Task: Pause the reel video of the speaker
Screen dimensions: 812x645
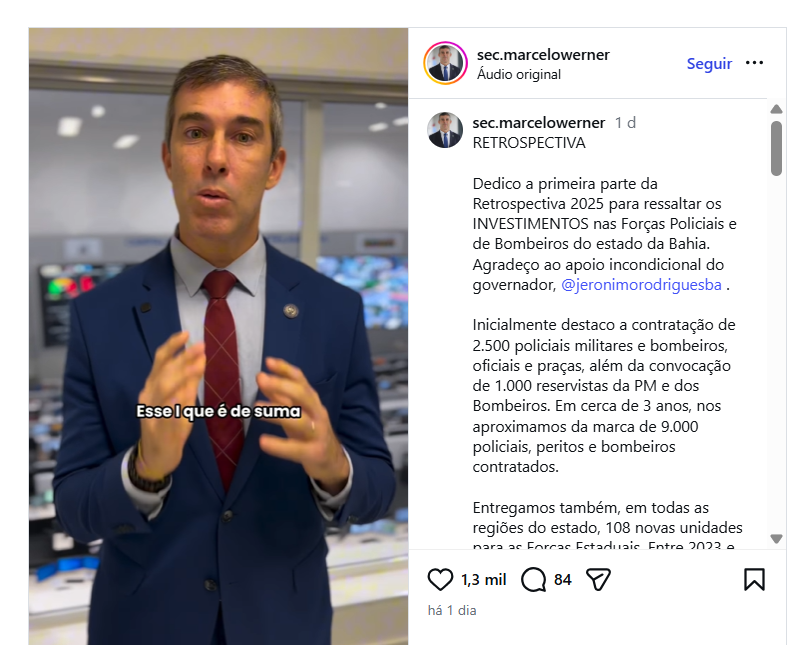Action: click(x=218, y=336)
